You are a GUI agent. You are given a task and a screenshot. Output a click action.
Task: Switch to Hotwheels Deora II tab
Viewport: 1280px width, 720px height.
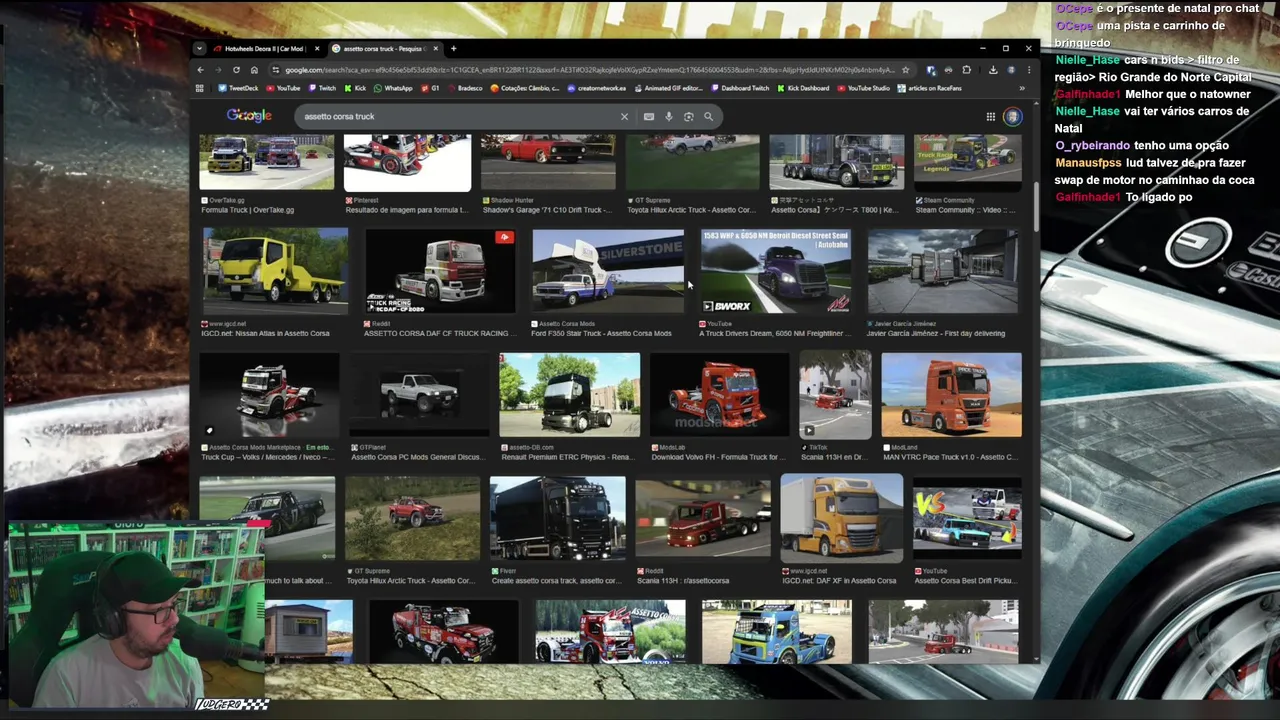(x=265, y=49)
